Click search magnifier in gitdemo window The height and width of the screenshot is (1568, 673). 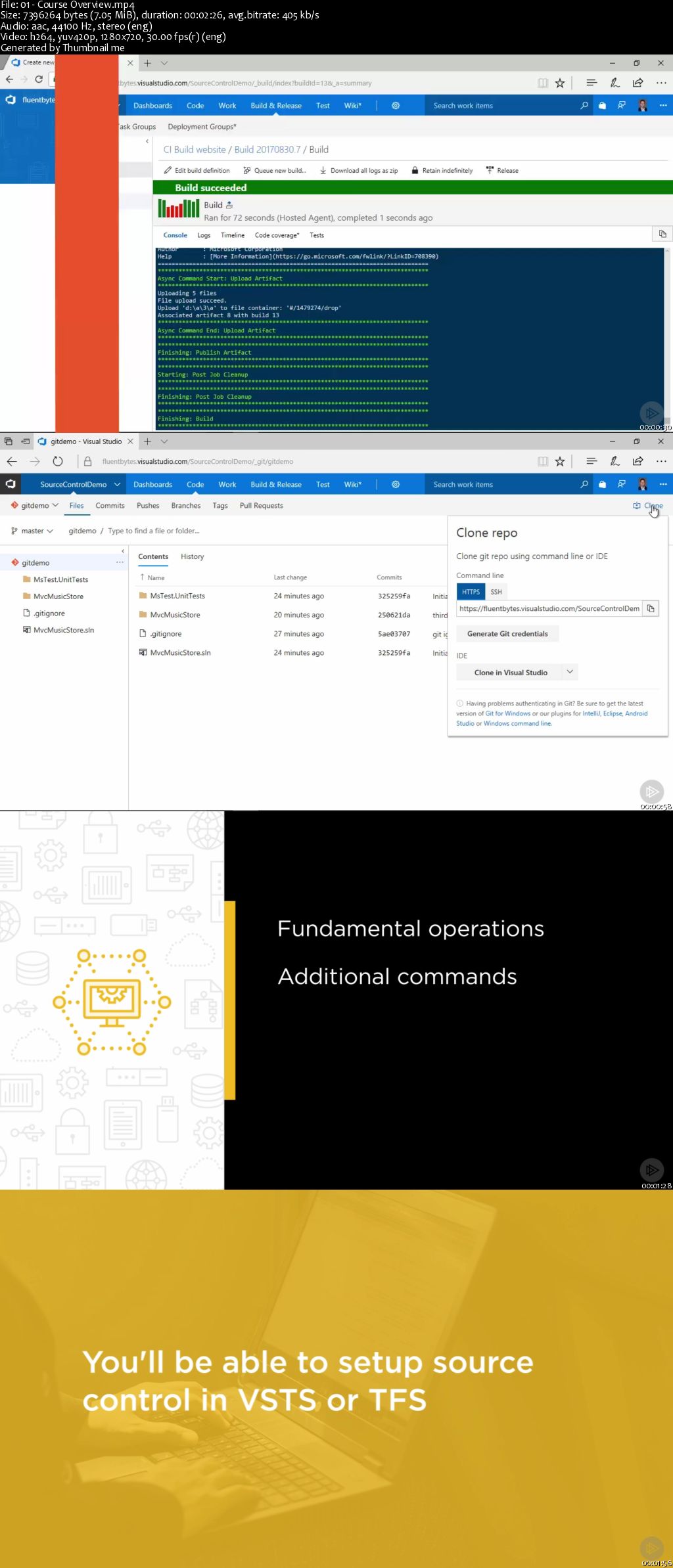[584, 484]
